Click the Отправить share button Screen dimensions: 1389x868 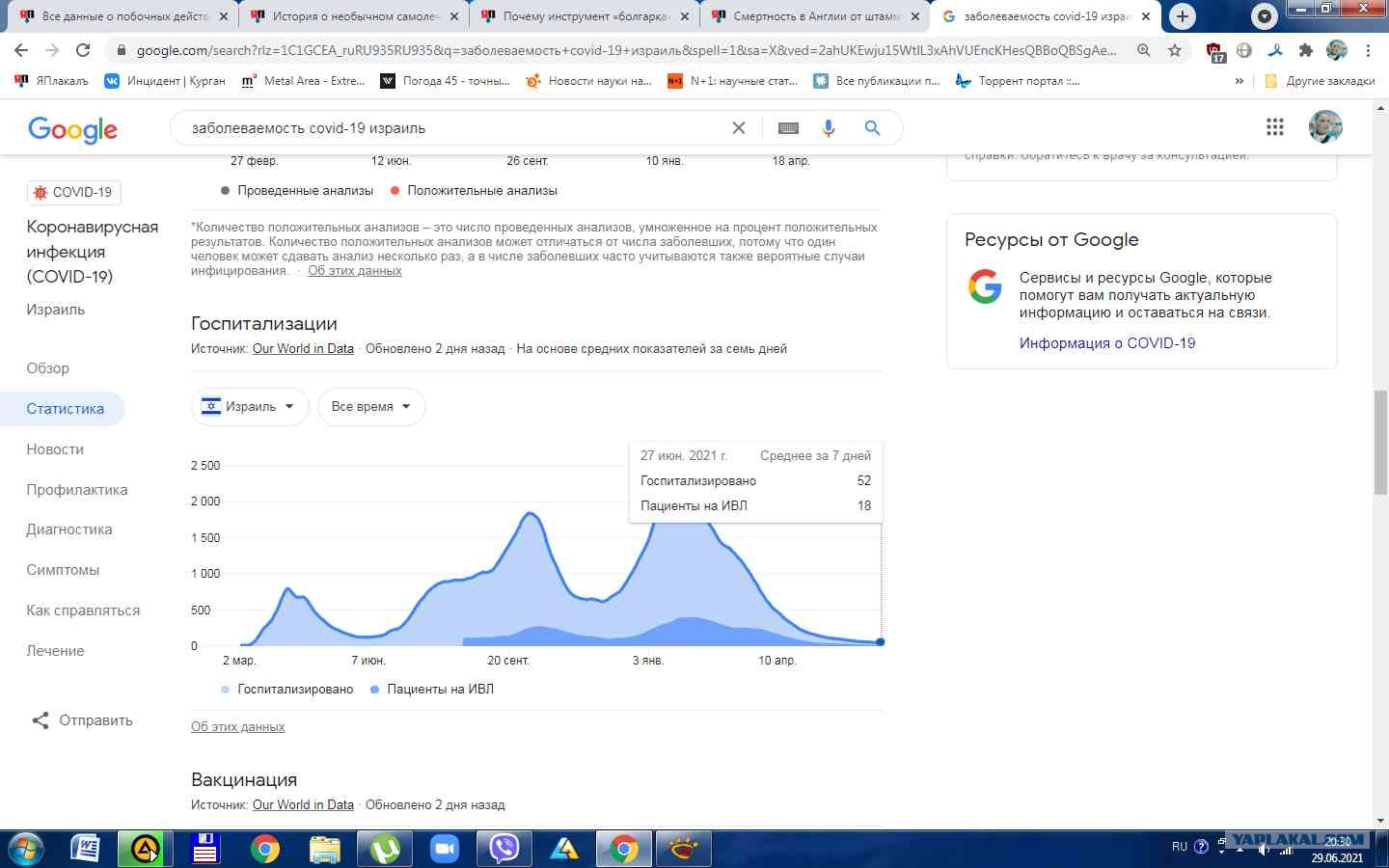[82, 720]
